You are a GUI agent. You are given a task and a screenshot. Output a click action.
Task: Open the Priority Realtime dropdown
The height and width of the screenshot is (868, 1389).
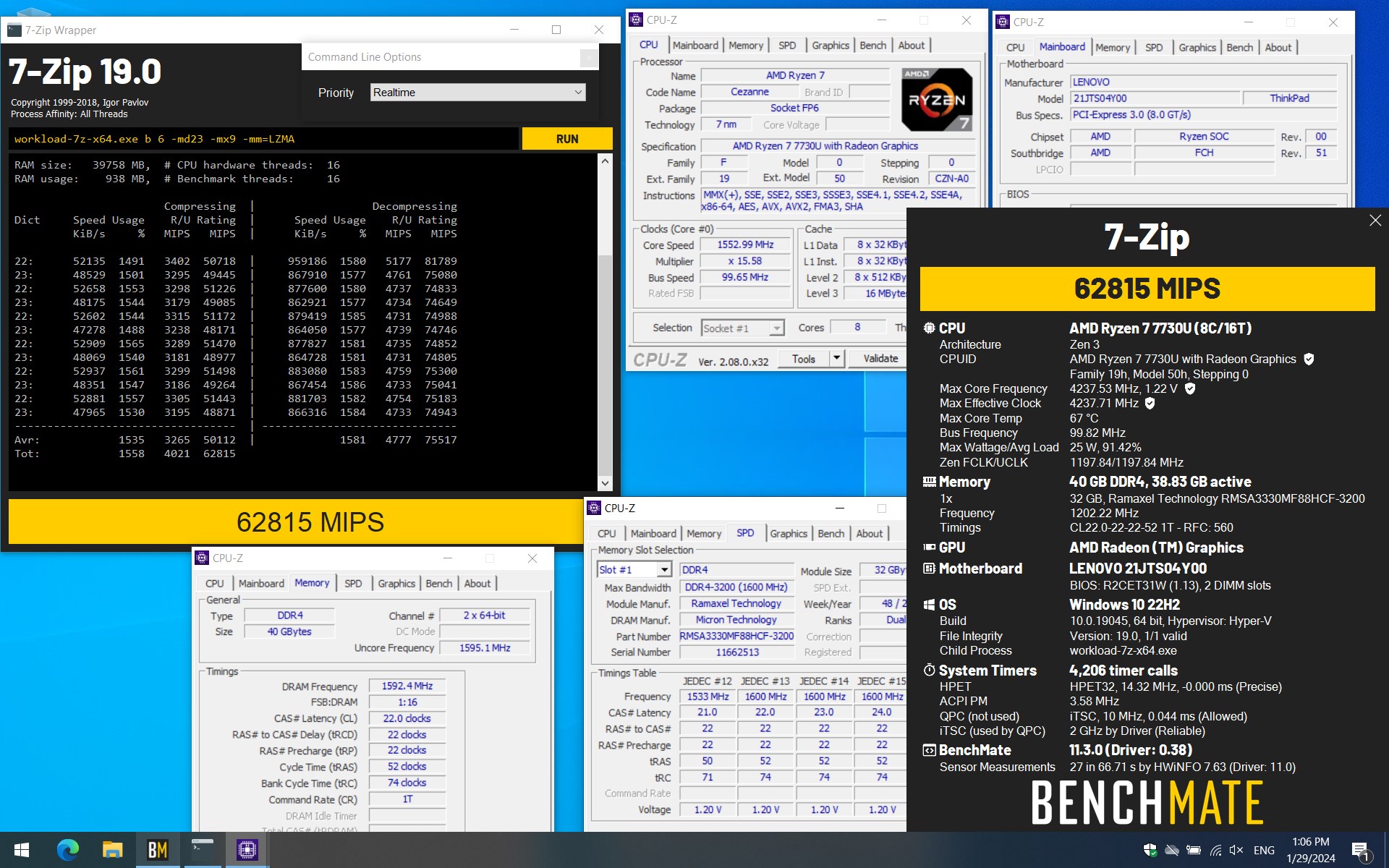click(477, 93)
